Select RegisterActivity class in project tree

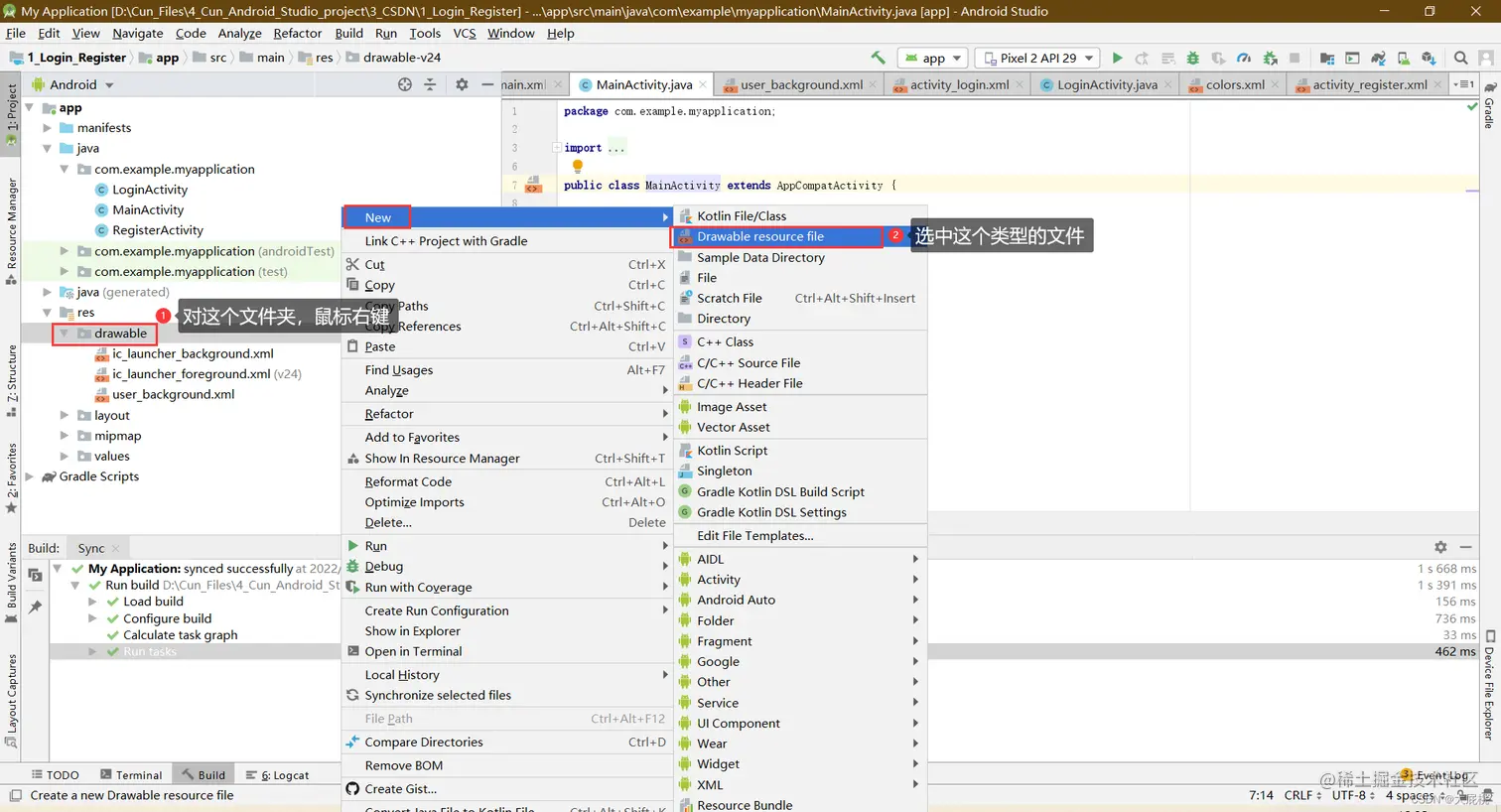click(158, 230)
